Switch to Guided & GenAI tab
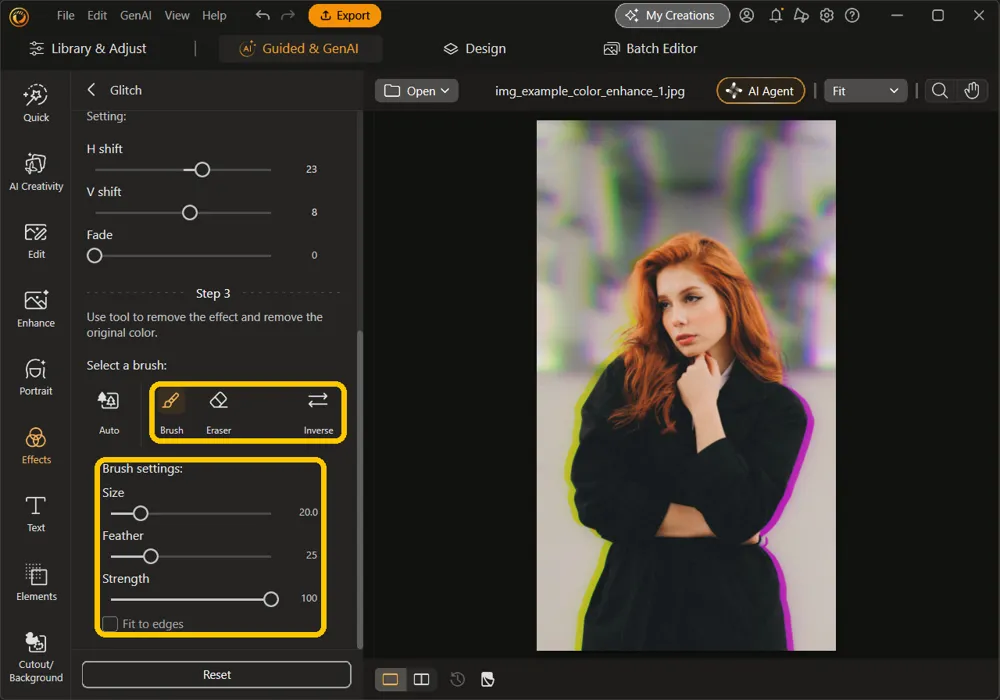 [299, 48]
